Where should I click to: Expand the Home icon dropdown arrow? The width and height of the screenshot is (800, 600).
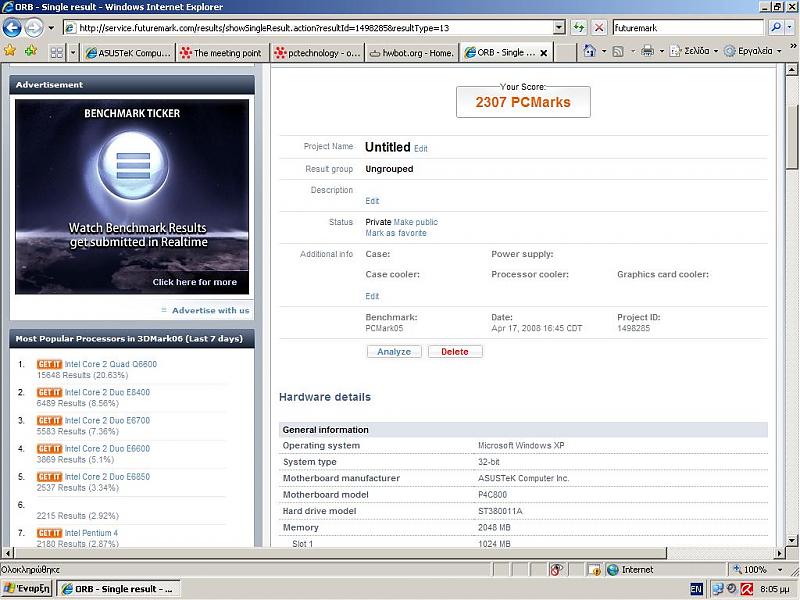(x=604, y=51)
